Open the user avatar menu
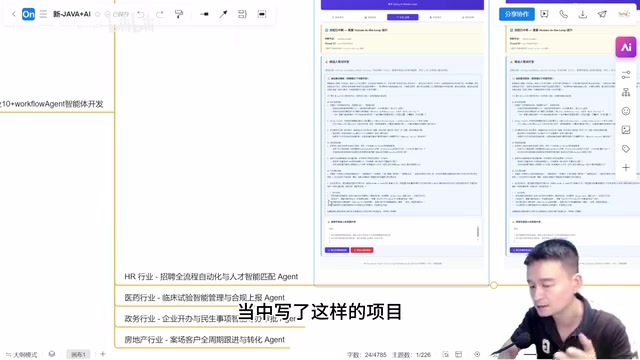The image size is (640, 360). 624,14
